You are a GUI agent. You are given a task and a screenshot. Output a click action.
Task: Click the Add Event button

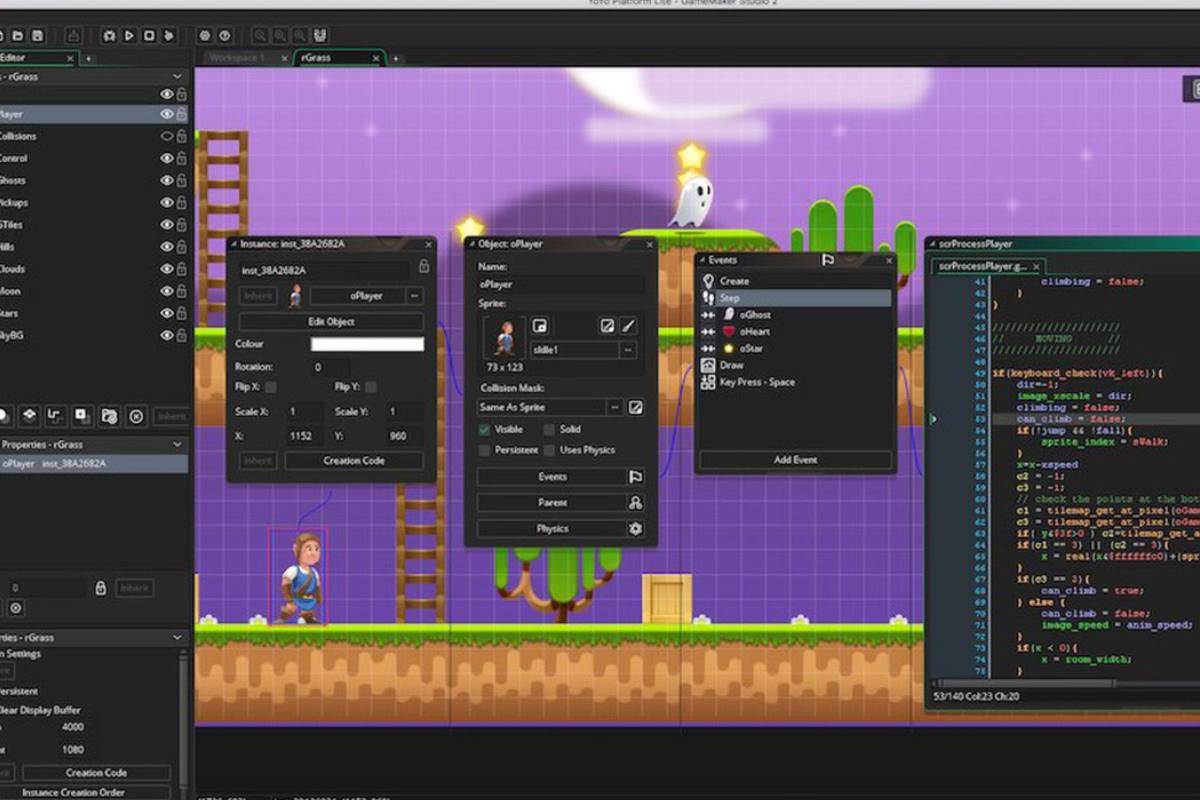[795, 460]
